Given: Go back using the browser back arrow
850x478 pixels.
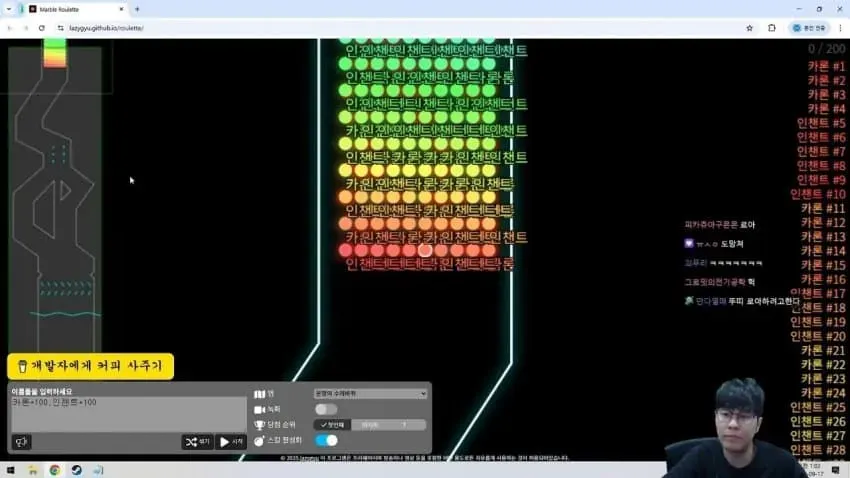Looking at the screenshot, I should coord(10,28).
